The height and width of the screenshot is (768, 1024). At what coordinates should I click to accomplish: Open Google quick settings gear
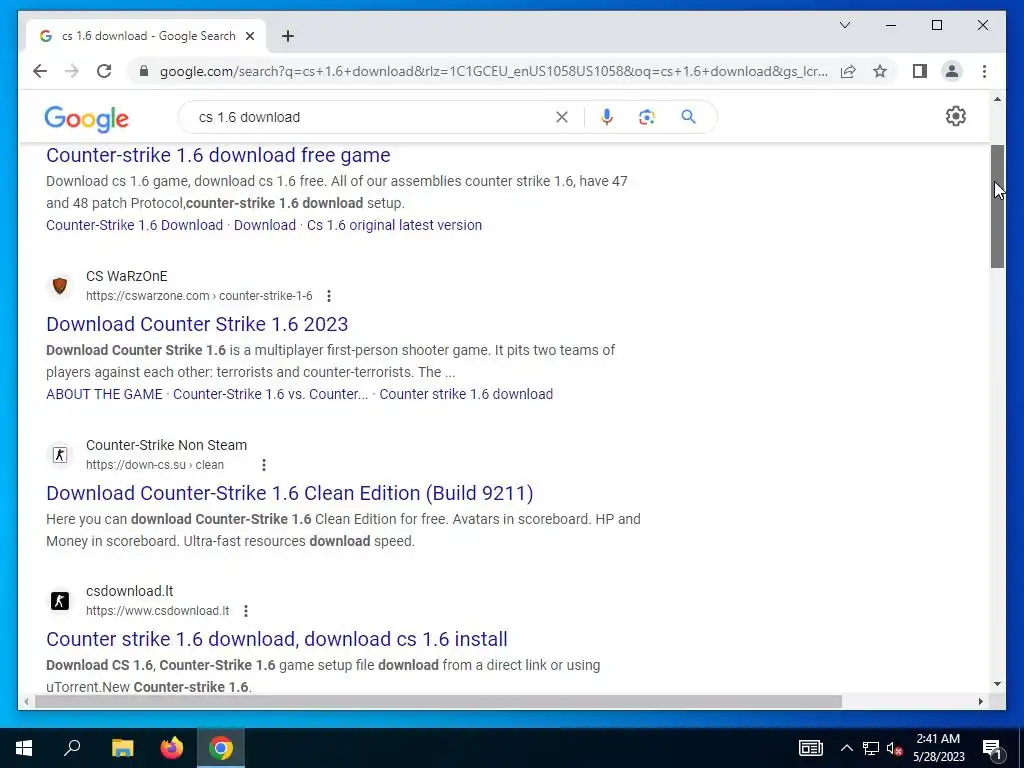tap(955, 116)
